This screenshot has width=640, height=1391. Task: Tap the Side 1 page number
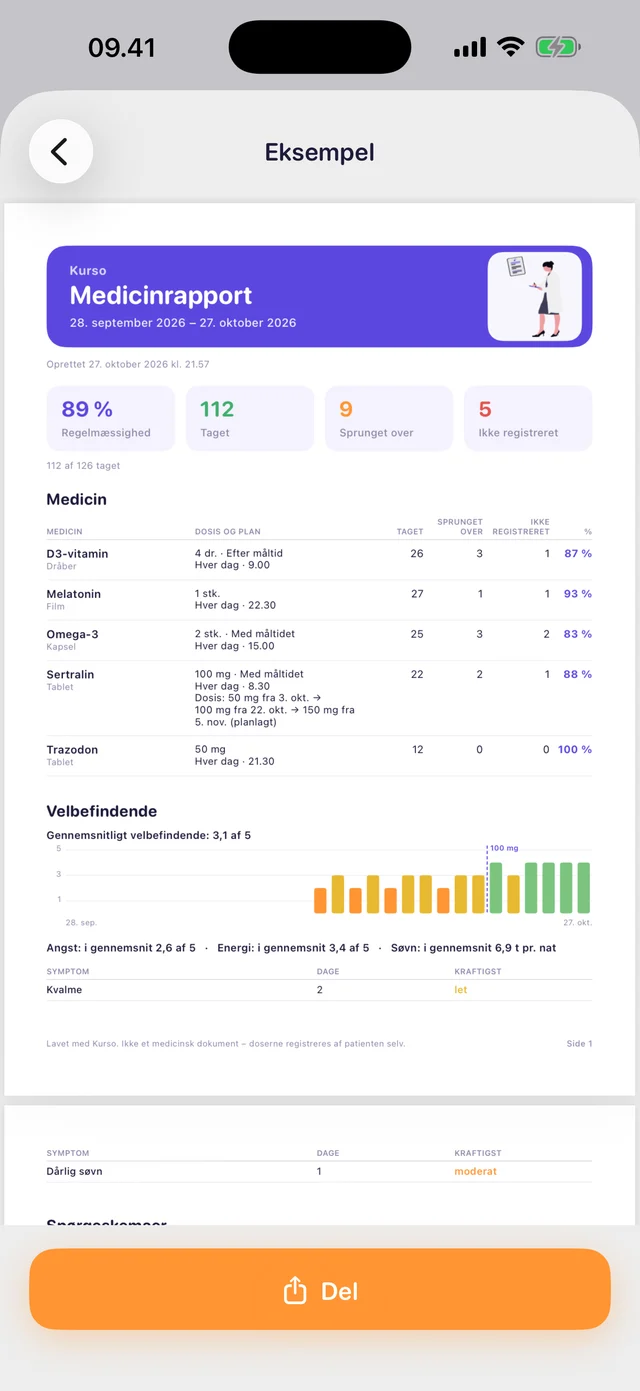[x=579, y=1043]
